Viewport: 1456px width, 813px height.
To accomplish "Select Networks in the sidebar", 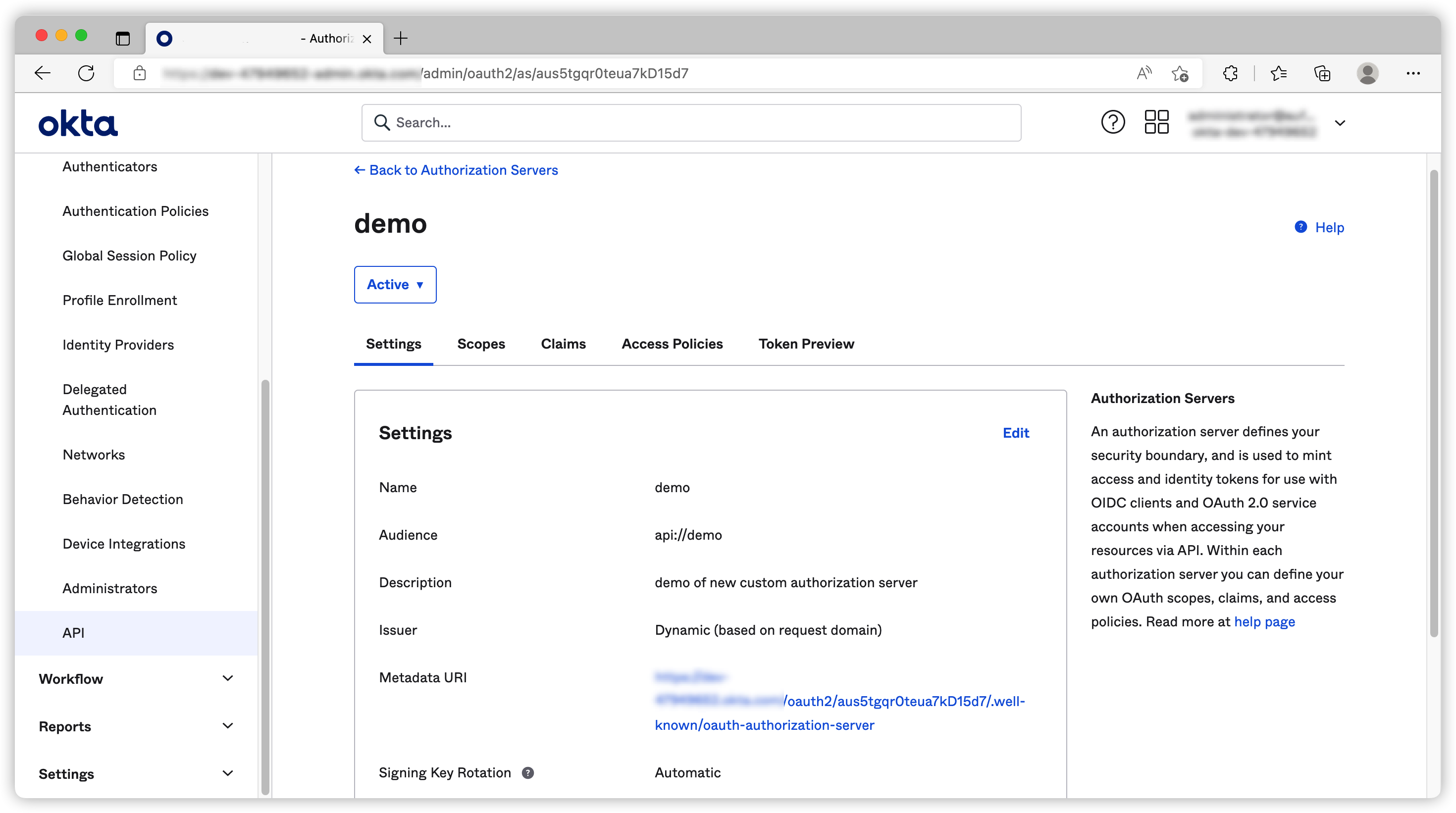I will pos(94,455).
